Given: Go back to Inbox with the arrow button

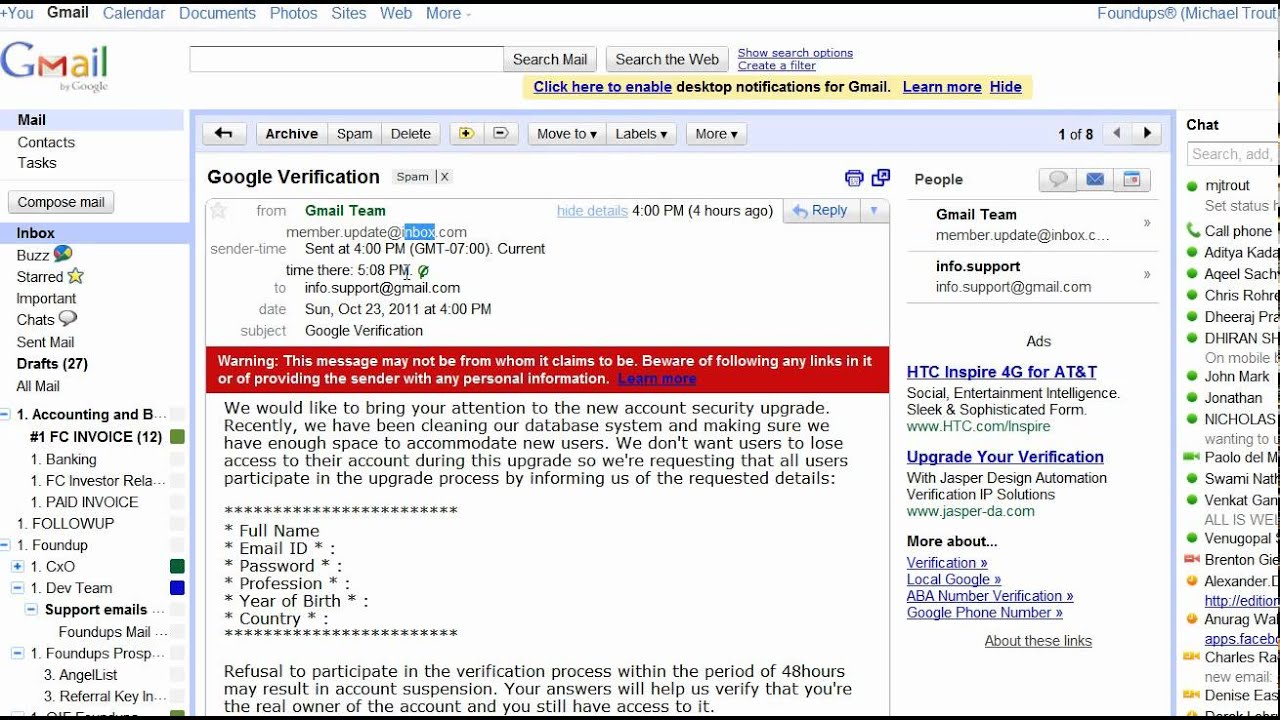Looking at the screenshot, I should pyautogui.click(x=224, y=134).
